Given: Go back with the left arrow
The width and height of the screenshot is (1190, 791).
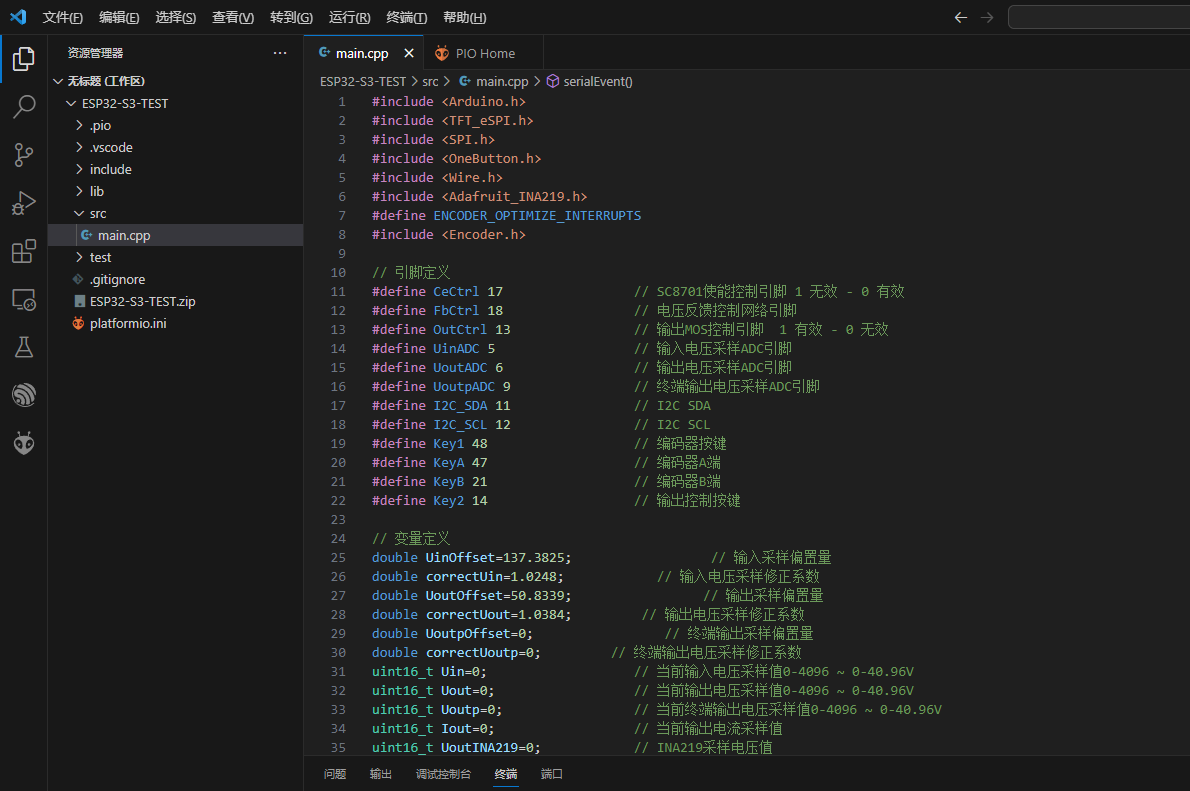Looking at the screenshot, I should click(961, 17).
